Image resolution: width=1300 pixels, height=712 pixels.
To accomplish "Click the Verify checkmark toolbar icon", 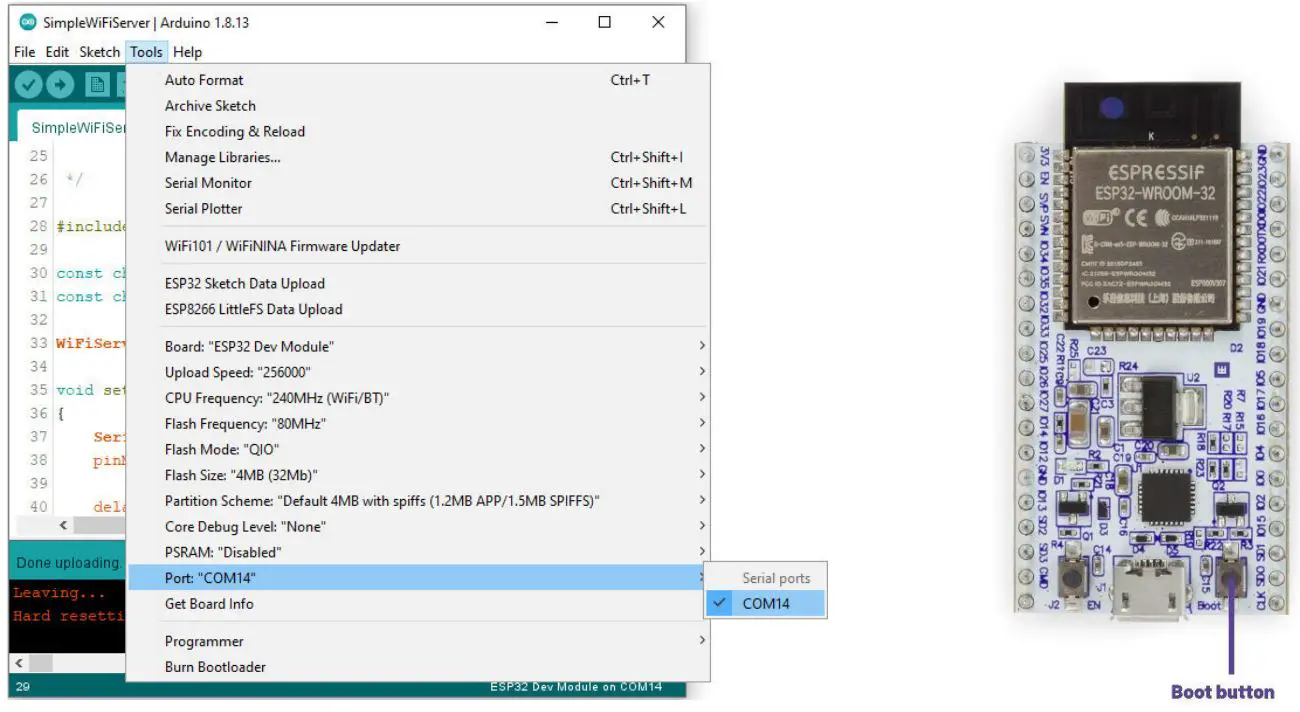I will [x=29, y=86].
